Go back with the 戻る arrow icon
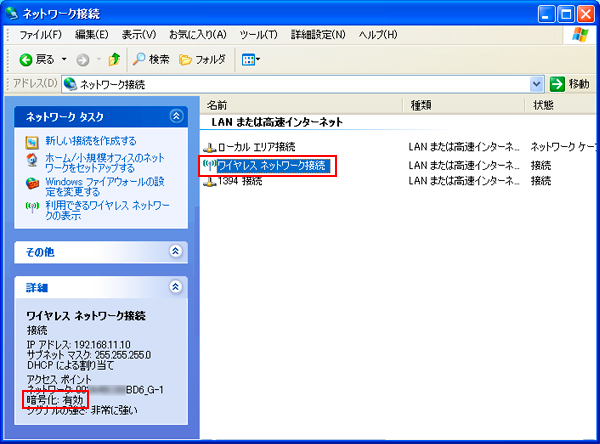600x444 pixels. point(26,60)
